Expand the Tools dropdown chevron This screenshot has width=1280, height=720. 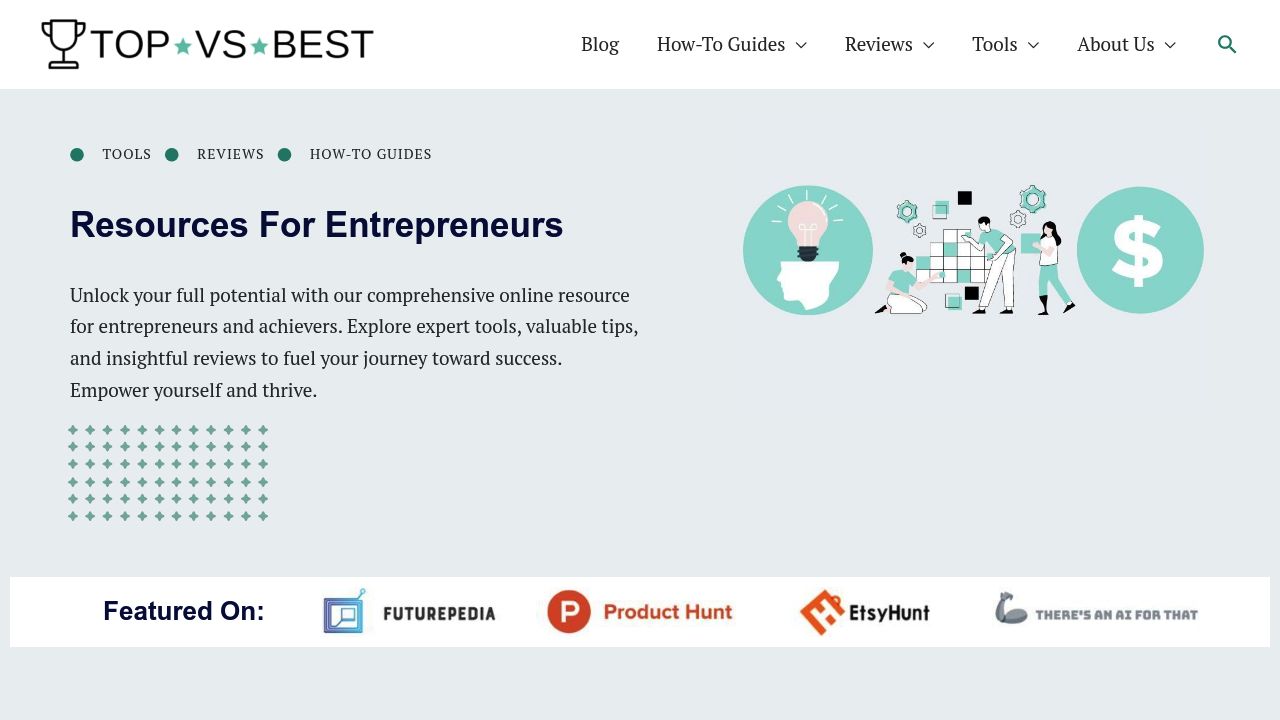click(x=1033, y=45)
